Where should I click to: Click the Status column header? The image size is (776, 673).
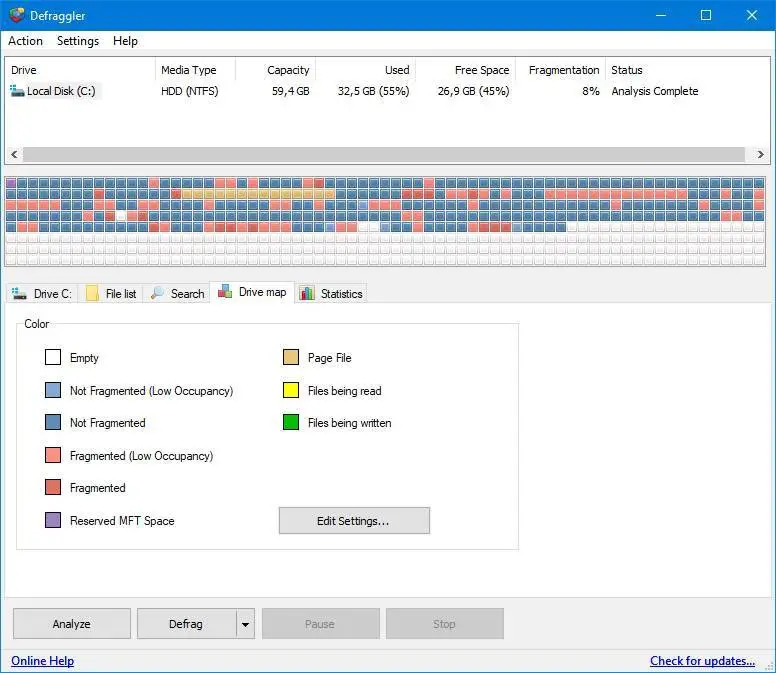tap(627, 70)
